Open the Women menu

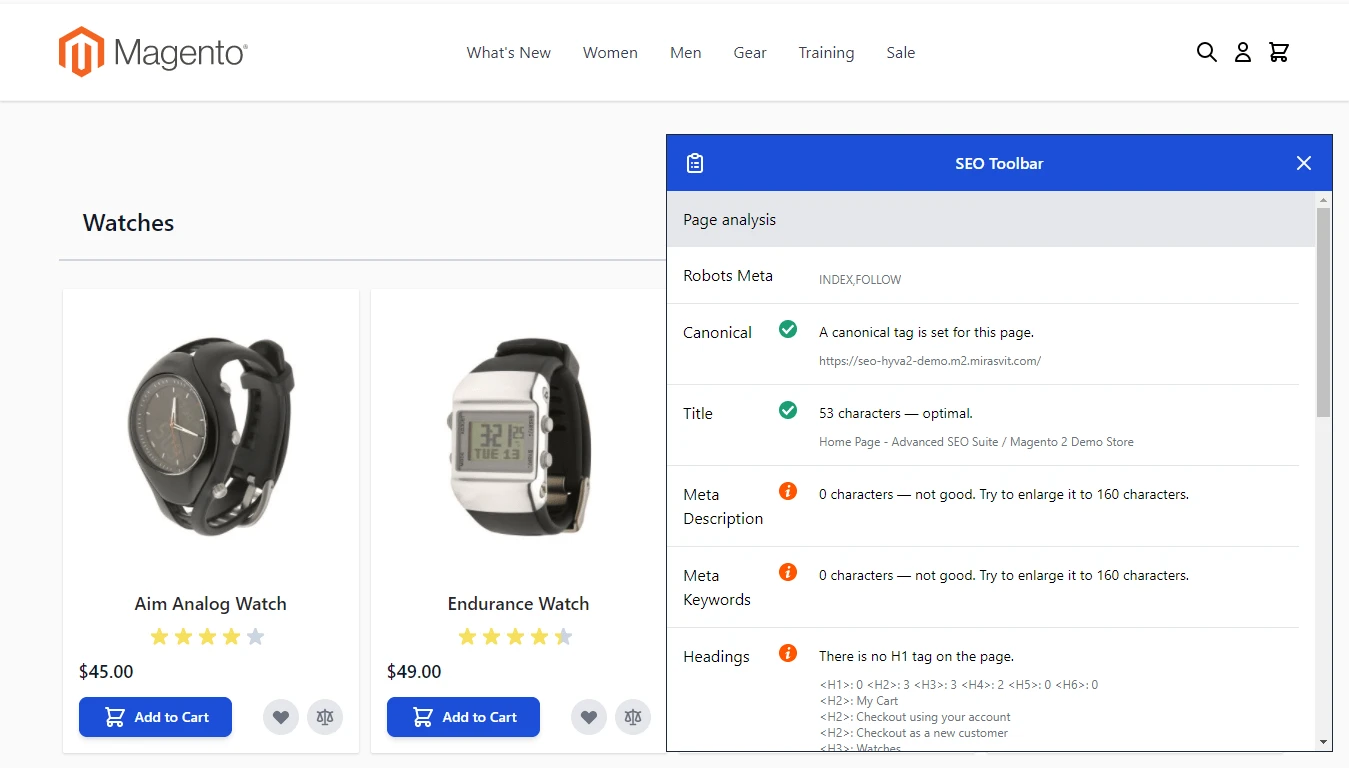click(x=610, y=53)
